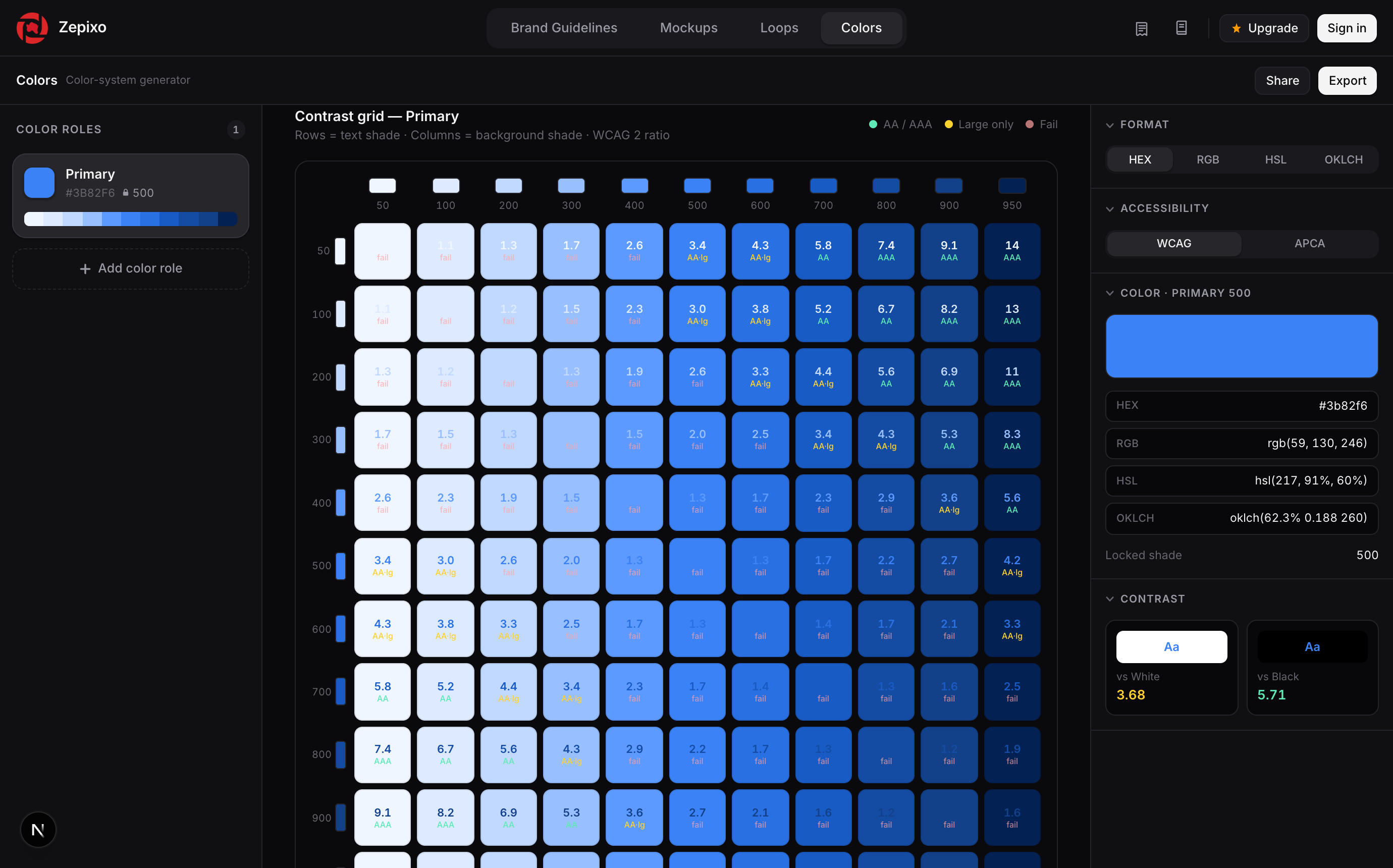This screenshot has height=868, width=1393.
Task: Click the row 500 text shade swatch
Action: click(340, 566)
